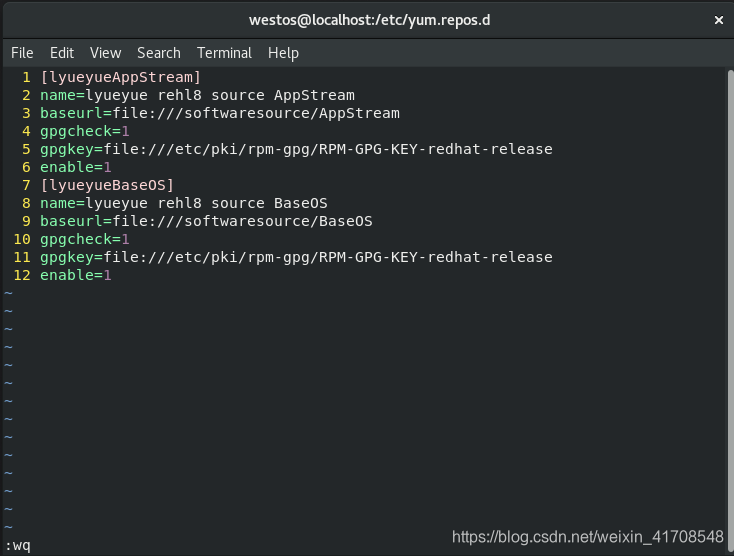This screenshot has width=734, height=556.
Task: Click baseurl=file:///softwaresource/BaseOS line
Action: pos(206,221)
